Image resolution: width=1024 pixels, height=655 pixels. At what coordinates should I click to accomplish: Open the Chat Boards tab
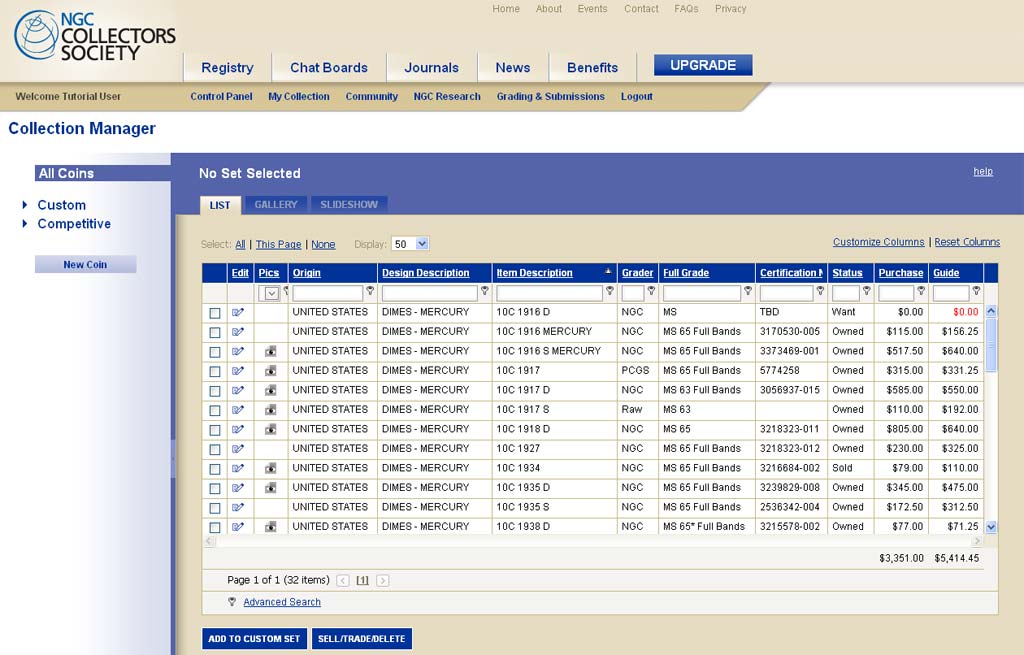pos(328,68)
